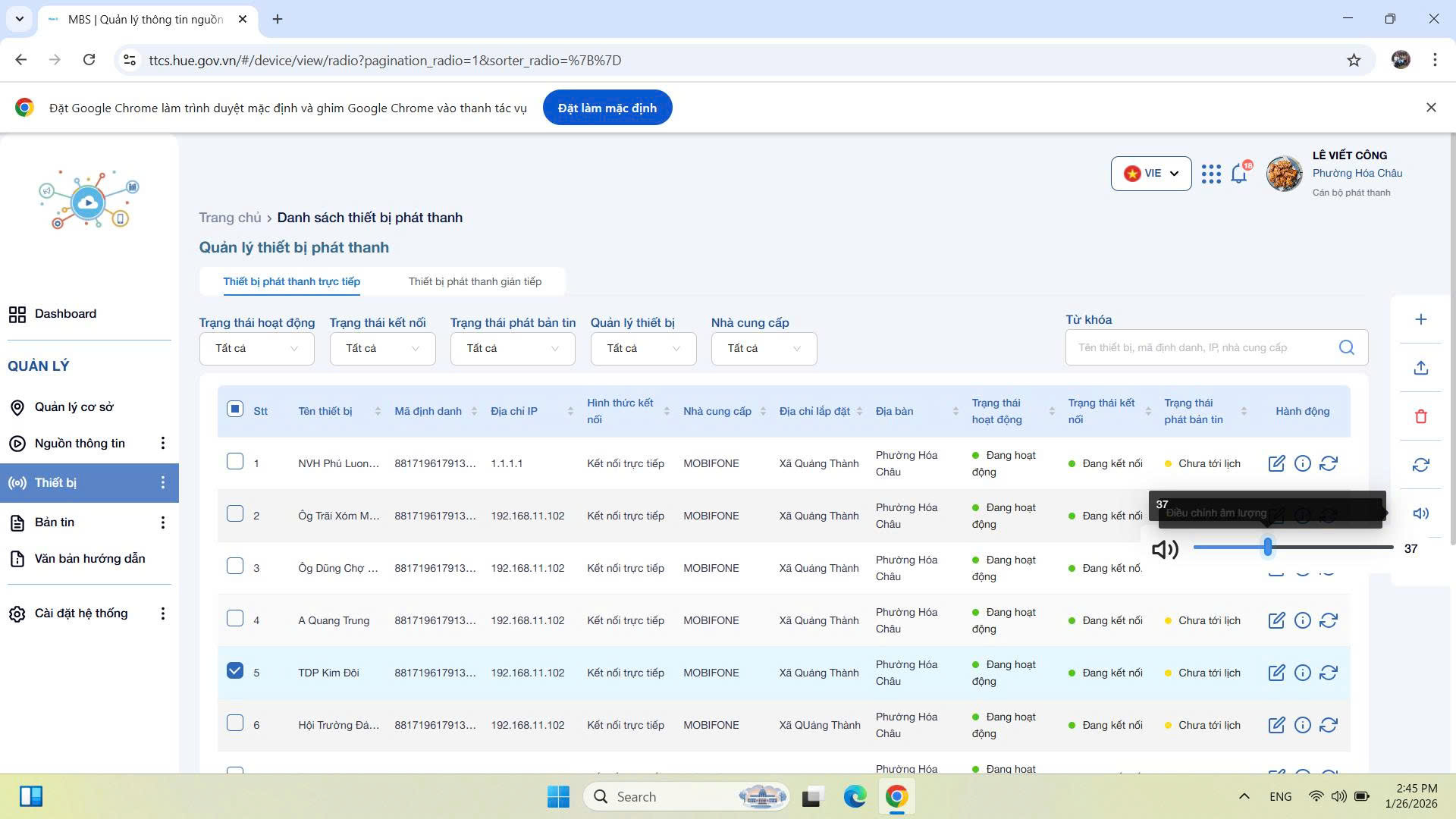Click the plus add device icon
The image size is (1456, 819).
click(x=1420, y=319)
